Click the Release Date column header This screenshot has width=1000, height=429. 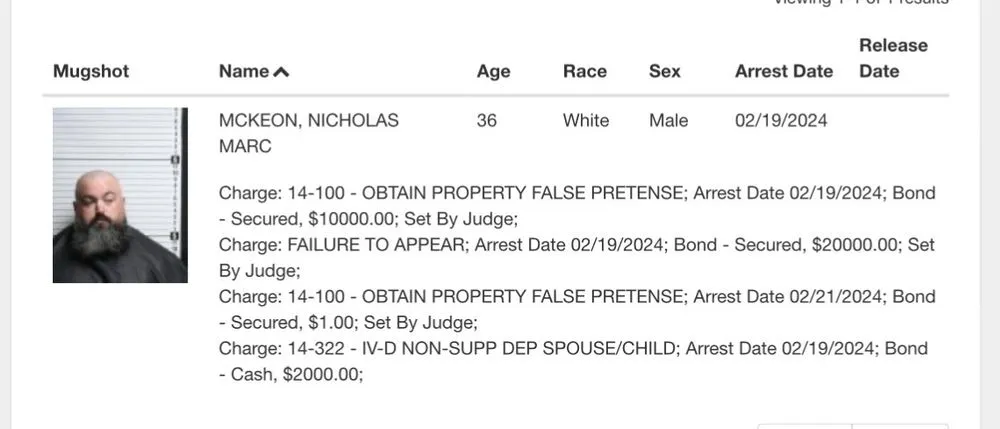pos(893,58)
